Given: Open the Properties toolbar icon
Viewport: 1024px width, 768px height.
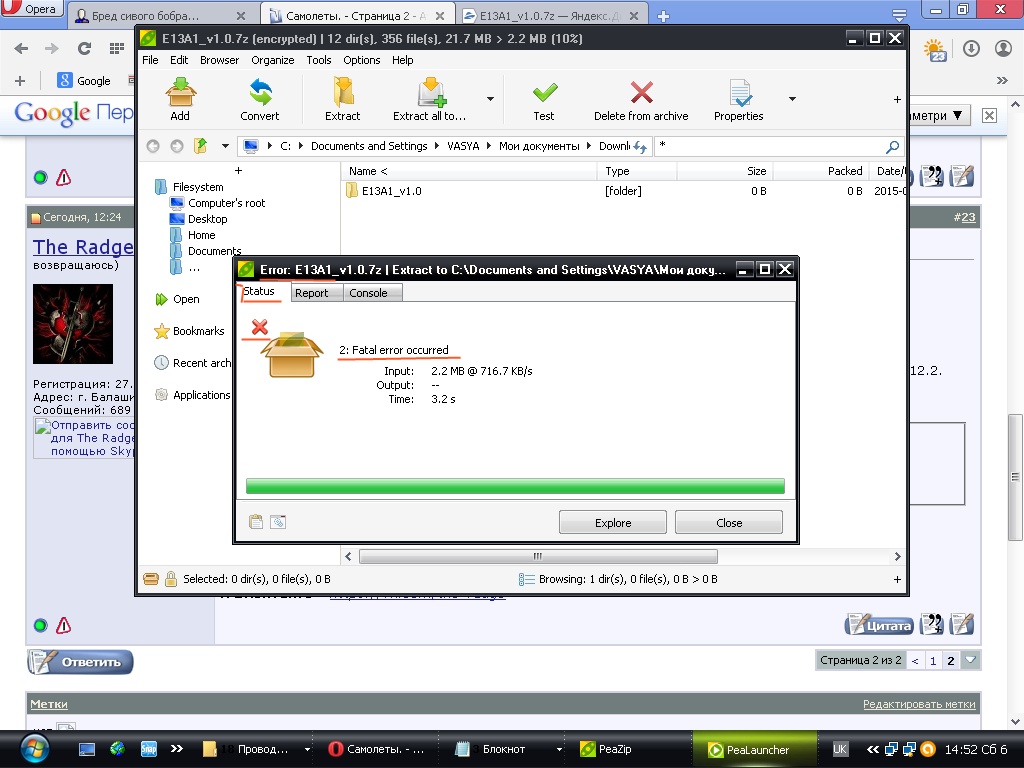Looking at the screenshot, I should 739,93.
